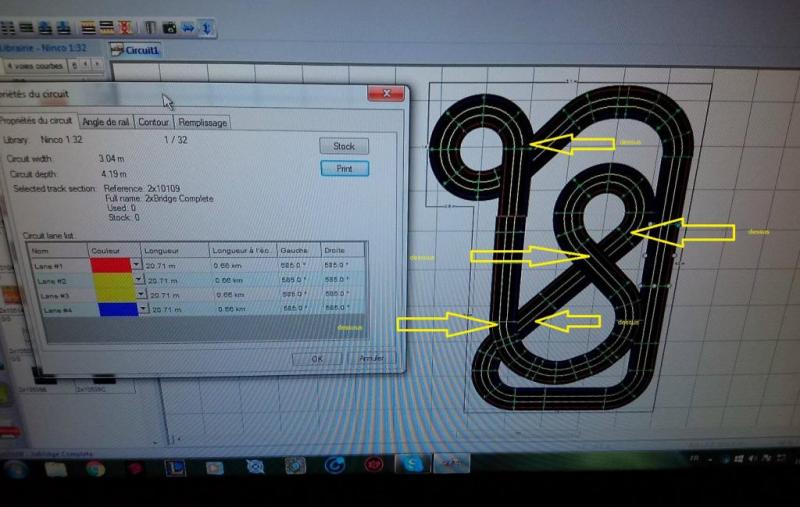Image resolution: width=800 pixels, height=507 pixels.
Task: Open the Chrome browser from the taskbar
Action: point(94,467)
